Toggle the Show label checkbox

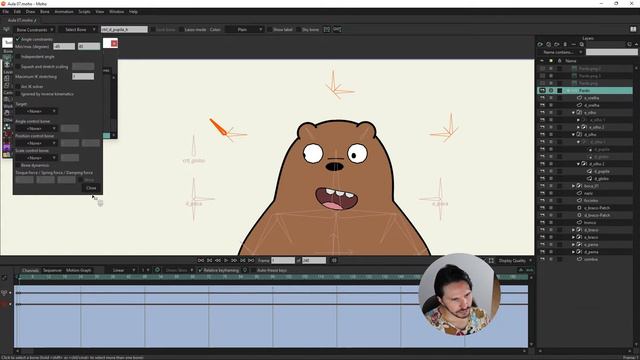click(x=270, y=30)
